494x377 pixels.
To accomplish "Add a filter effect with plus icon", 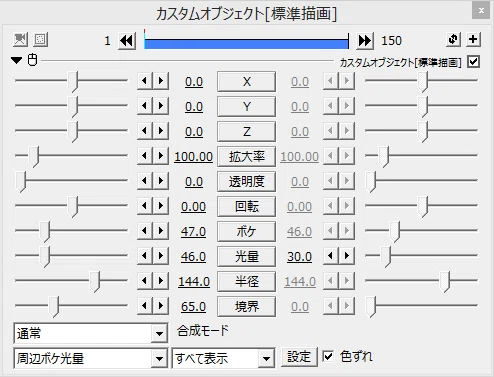I will pyautogui.click(x=473, y=39).
